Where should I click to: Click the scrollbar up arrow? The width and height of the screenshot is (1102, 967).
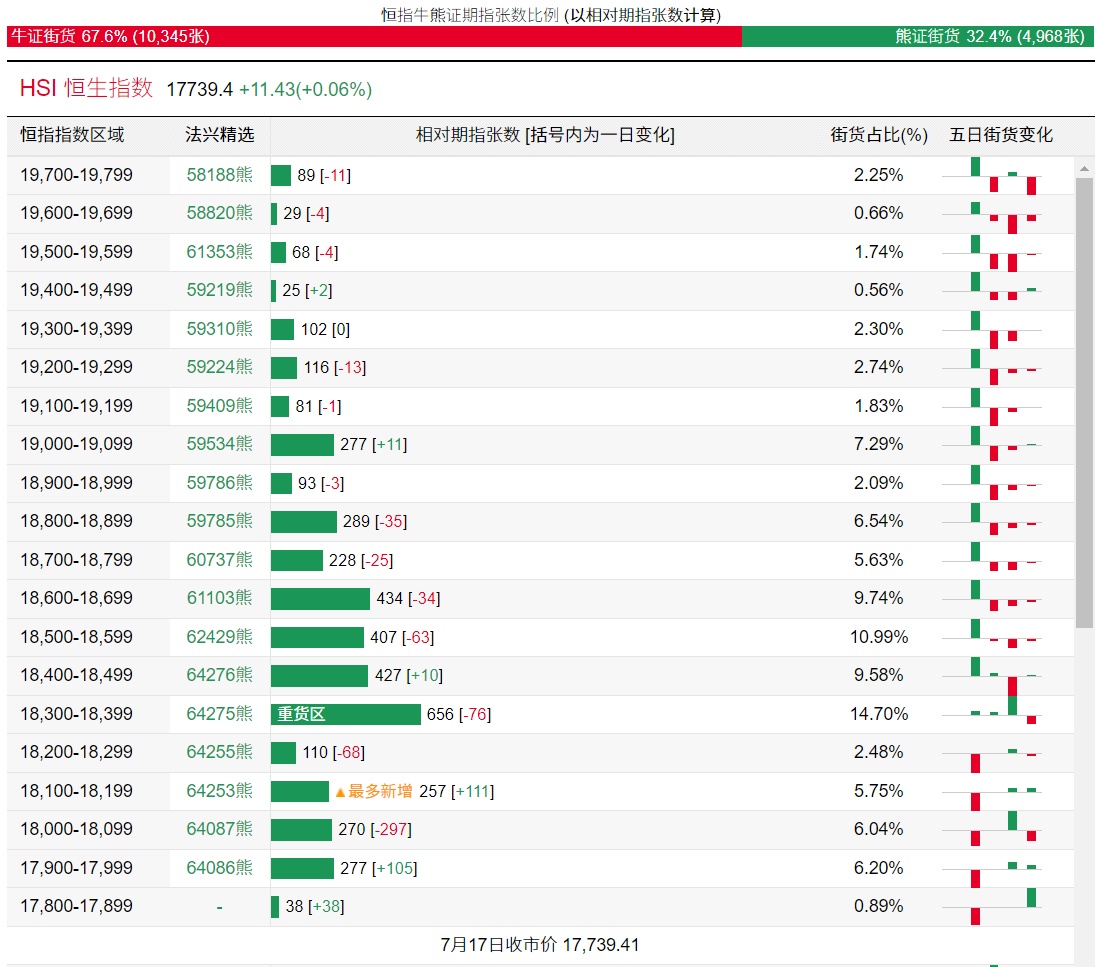click(x=1084, y=168)
